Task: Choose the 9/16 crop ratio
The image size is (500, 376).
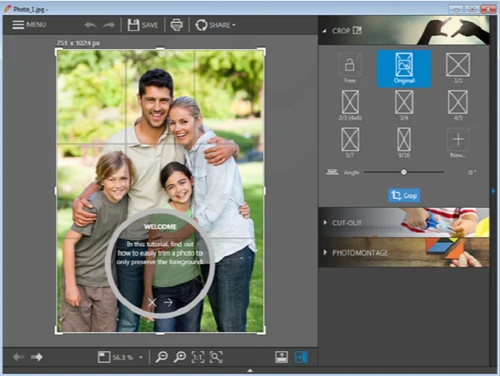Action: coord(404,143)
